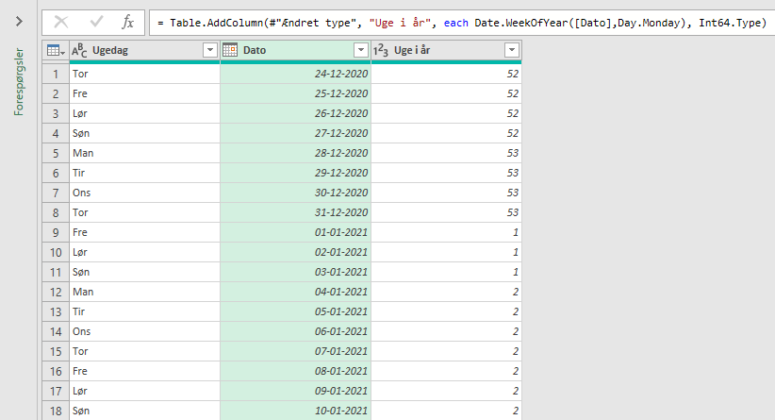Select row number 12
The image size is (775, 420).
pos(55,292)
